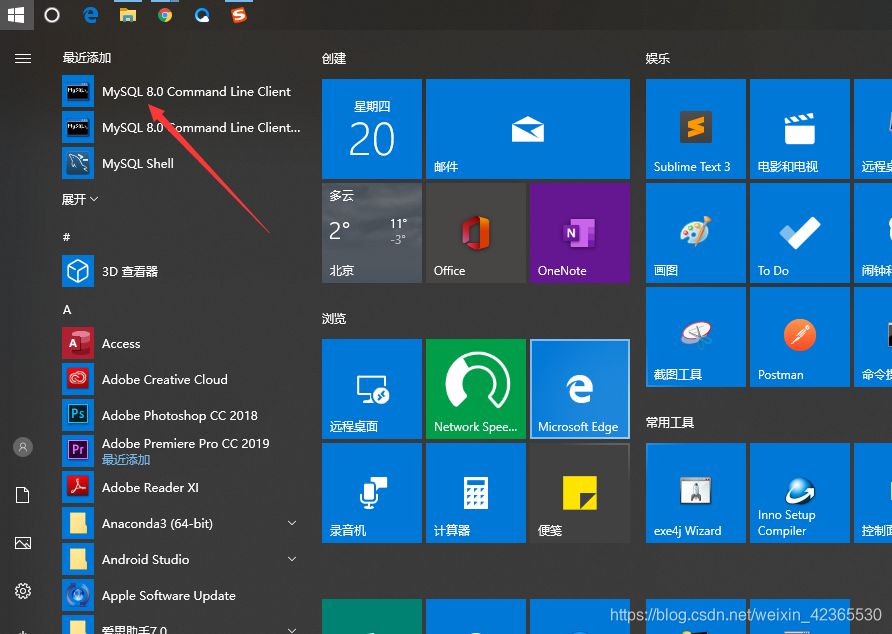Open the 北京 weather tile
The height and width of the screenshot is (634, 892).
tap(372, 233)
